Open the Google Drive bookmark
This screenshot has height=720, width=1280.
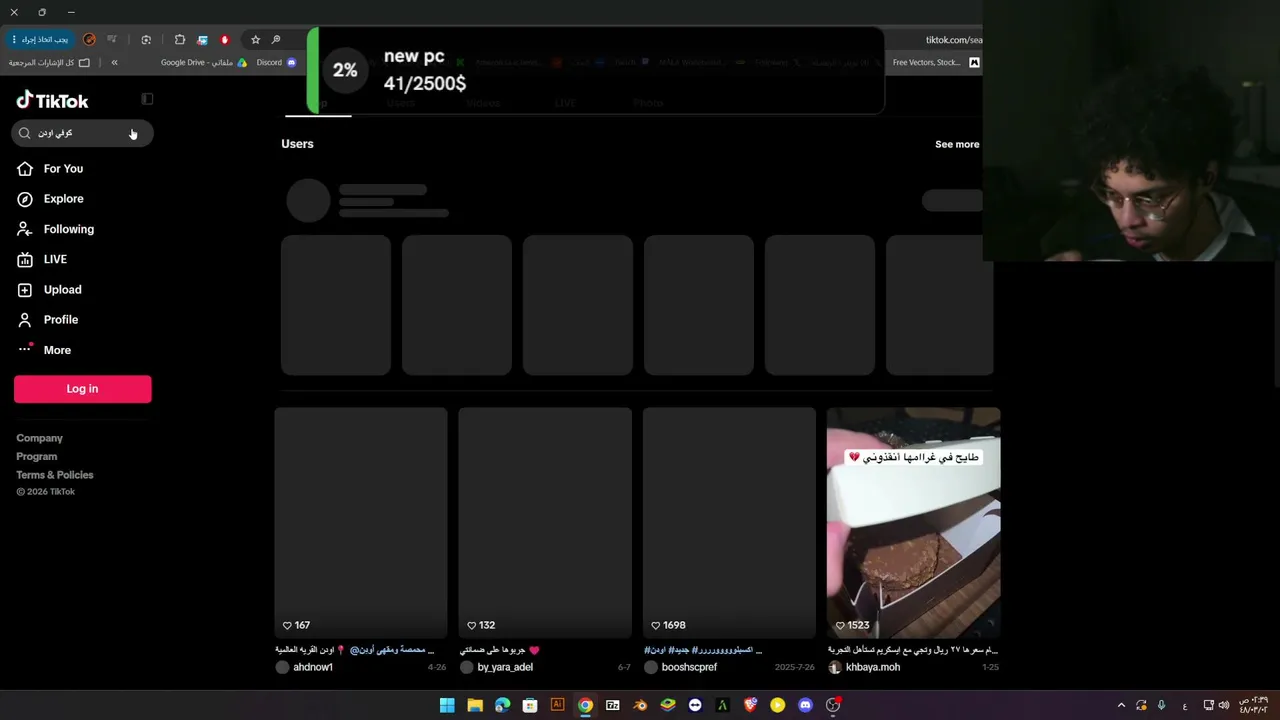tap(204, 62)
